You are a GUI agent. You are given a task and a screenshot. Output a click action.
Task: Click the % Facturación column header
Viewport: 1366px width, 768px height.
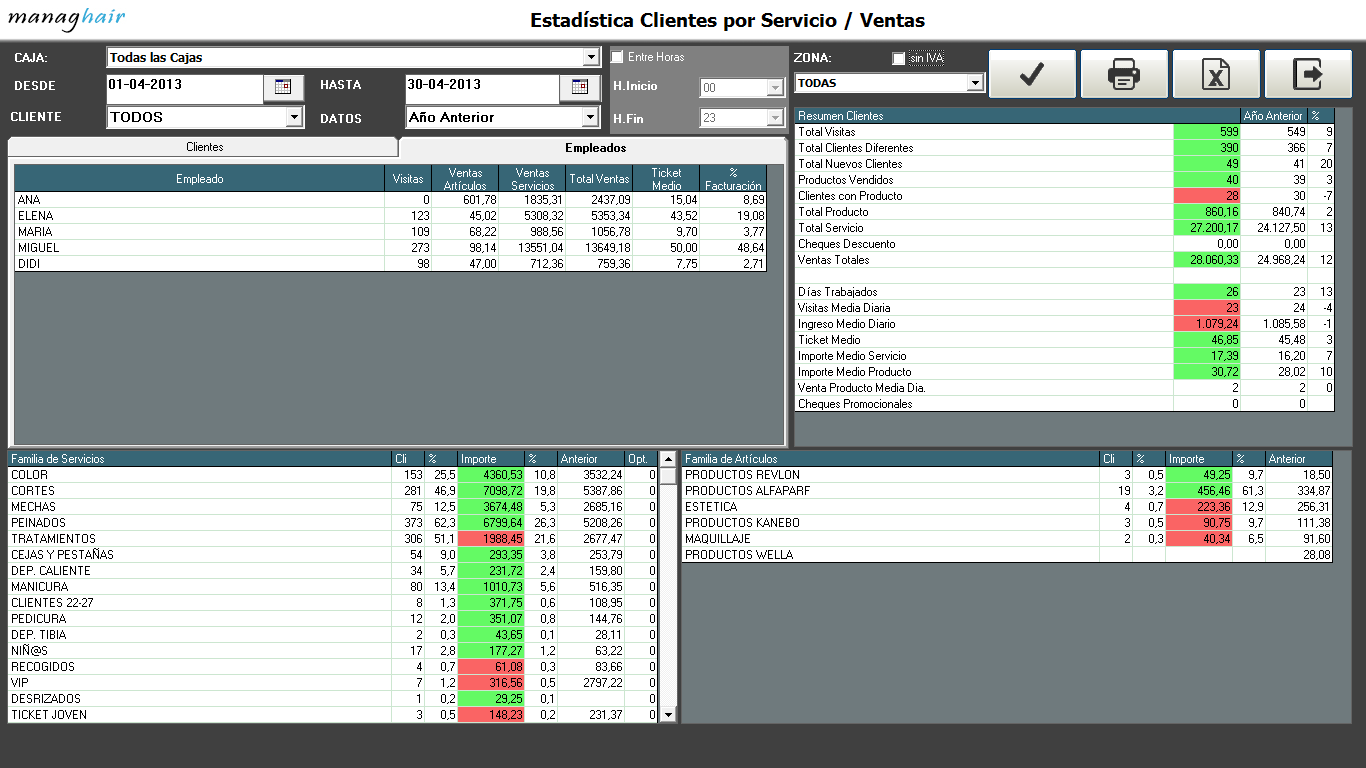(733, 179)
